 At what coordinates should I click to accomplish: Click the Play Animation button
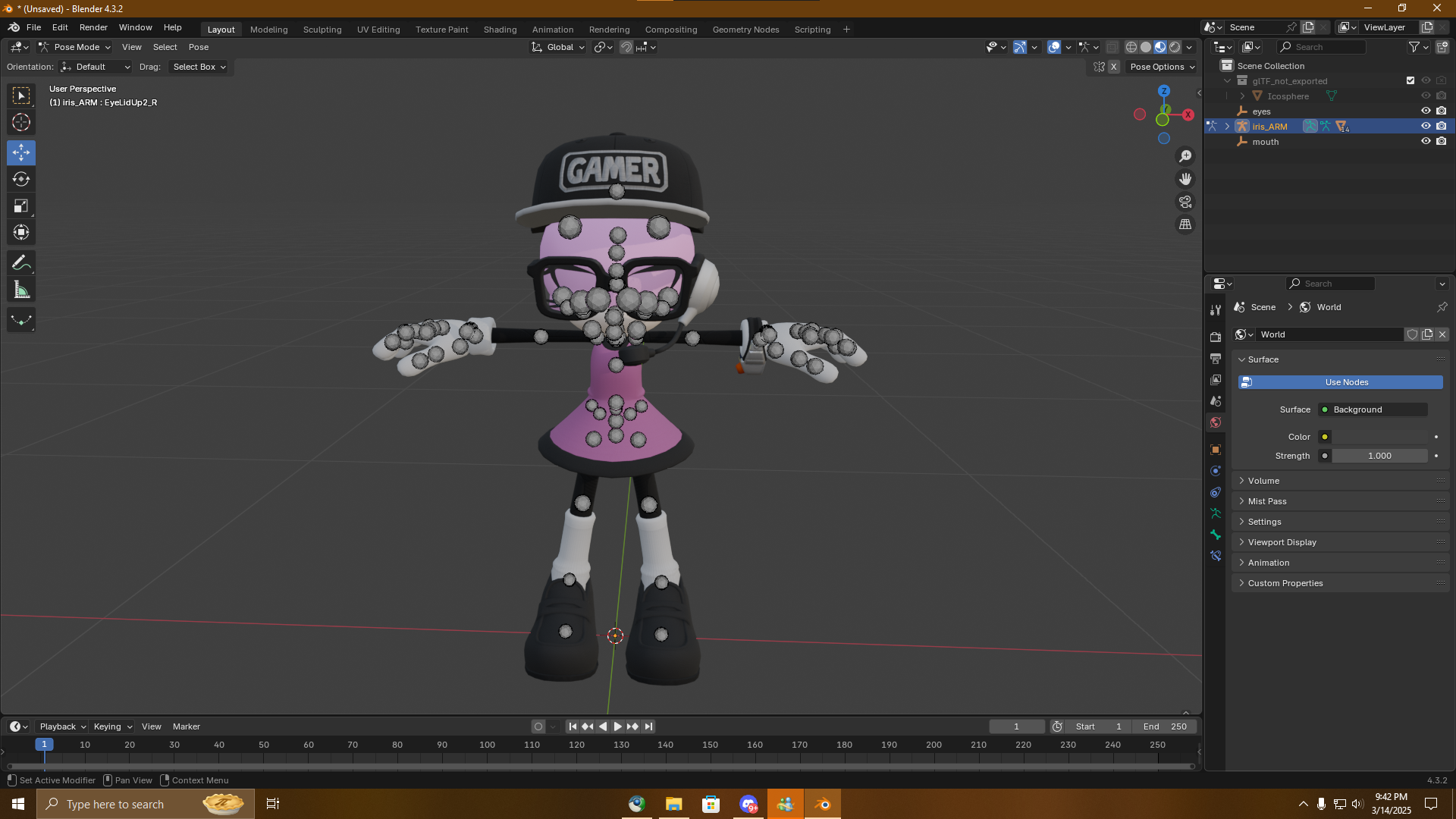(x=617, y=726)
